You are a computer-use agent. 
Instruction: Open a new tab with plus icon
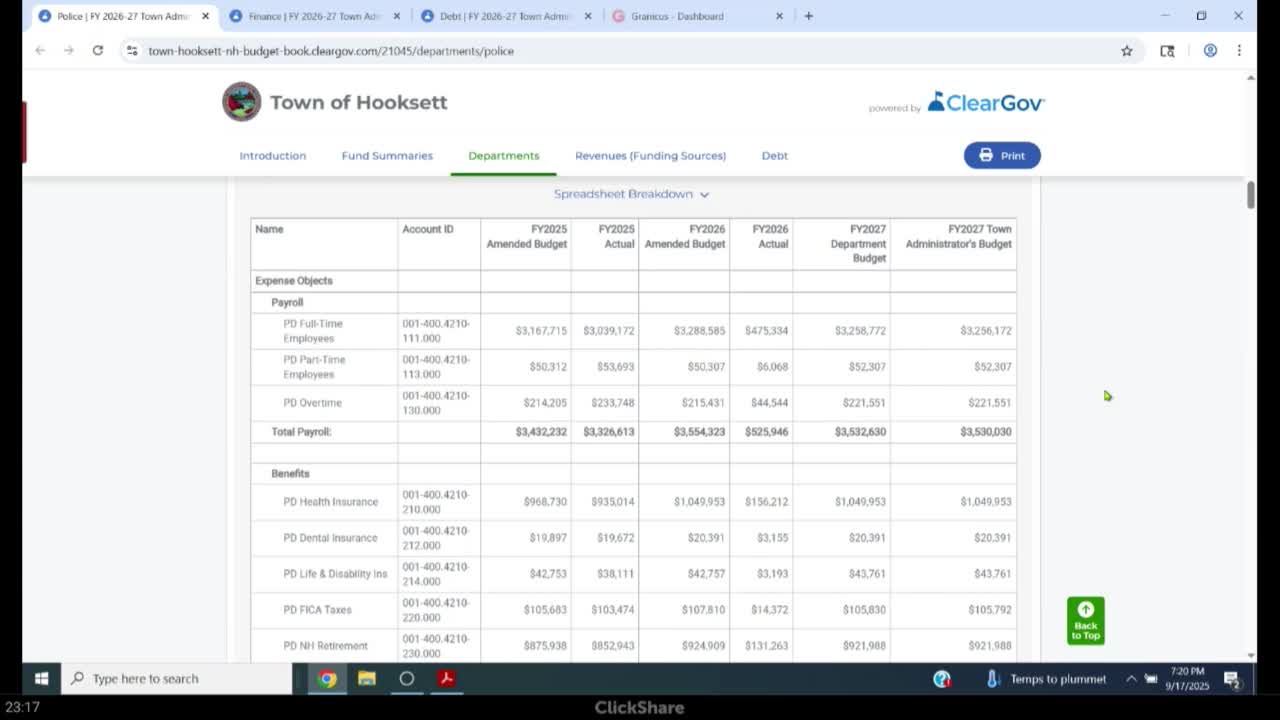tap(808, 16)
